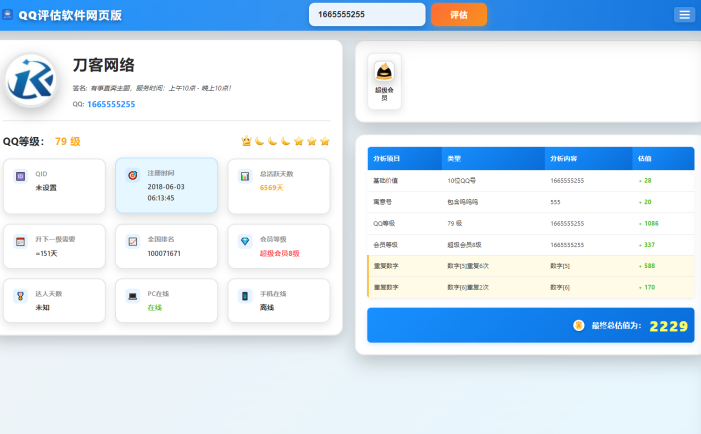This screenshot has width=701, height=434.
Task: Click the 离线 mobile status text
Action: pos(266,308)
